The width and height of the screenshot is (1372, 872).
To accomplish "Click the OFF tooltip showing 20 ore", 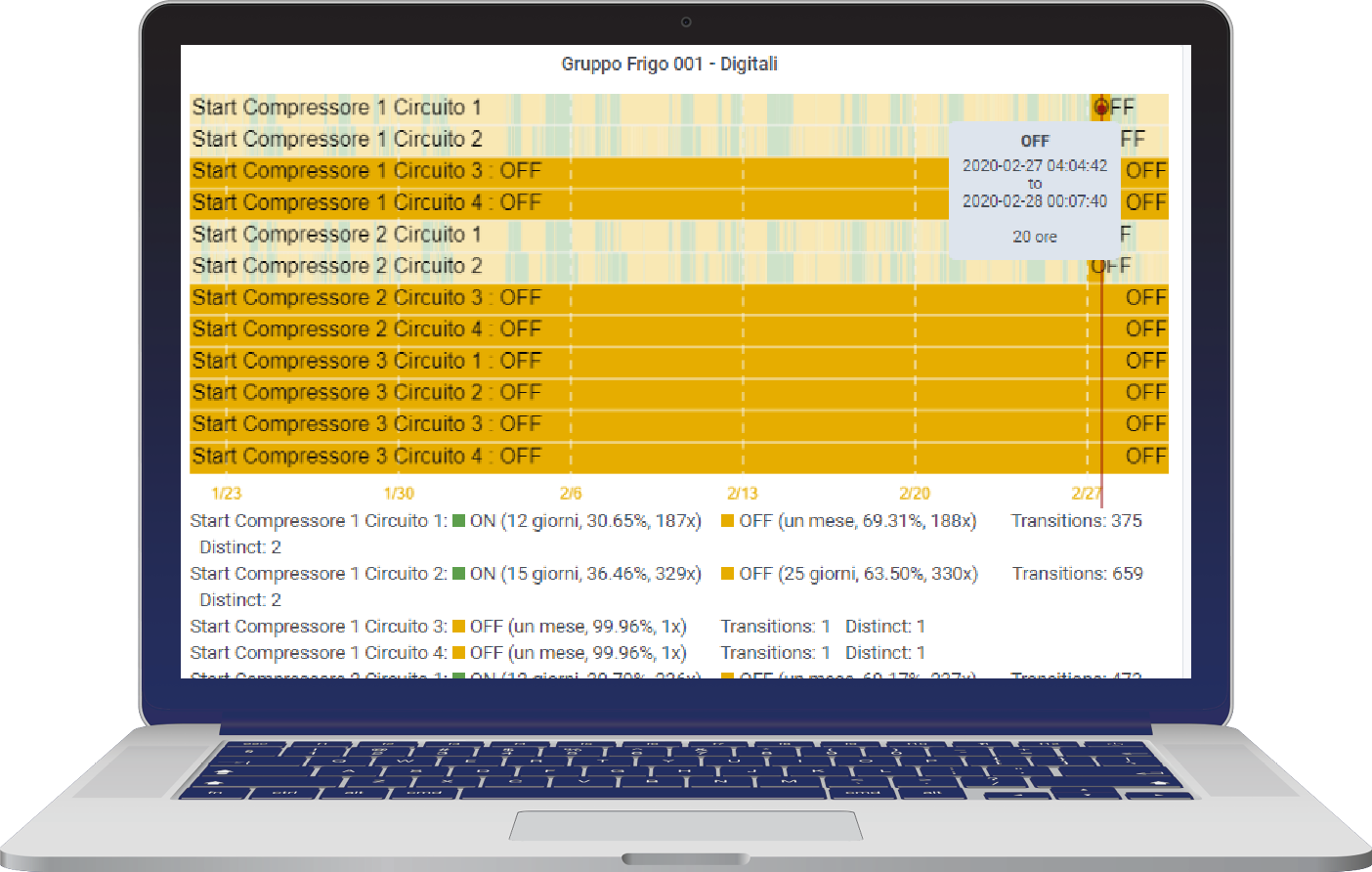I will point(1035,191).
